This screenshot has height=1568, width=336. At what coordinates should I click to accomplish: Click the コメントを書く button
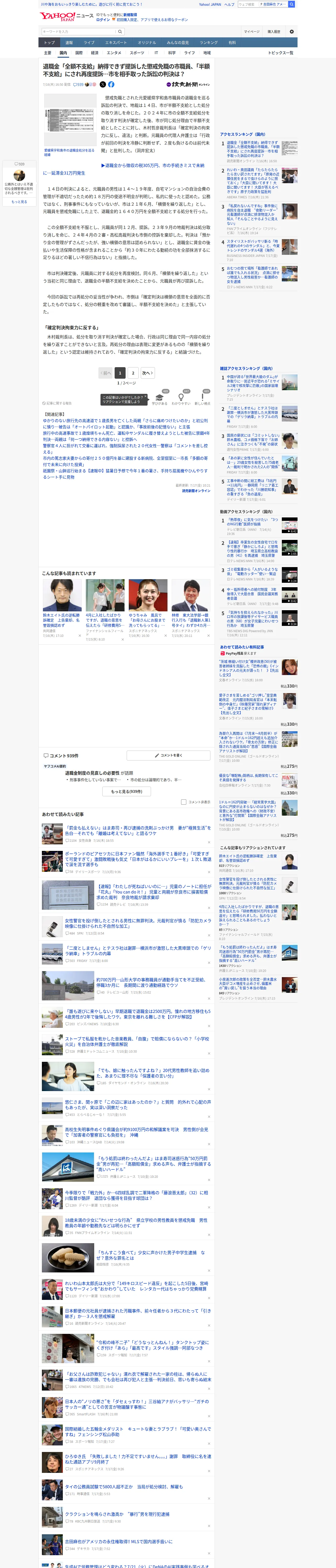[169, 756]
